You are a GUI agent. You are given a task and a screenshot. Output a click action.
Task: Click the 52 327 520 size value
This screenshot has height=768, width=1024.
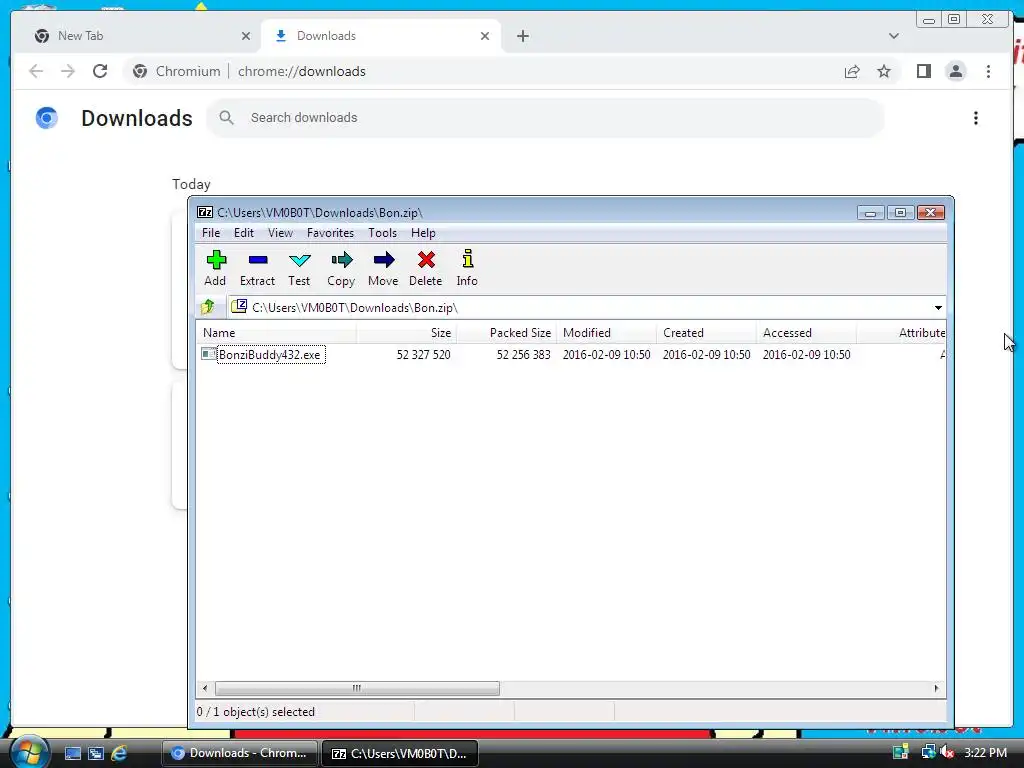point(423,355)
